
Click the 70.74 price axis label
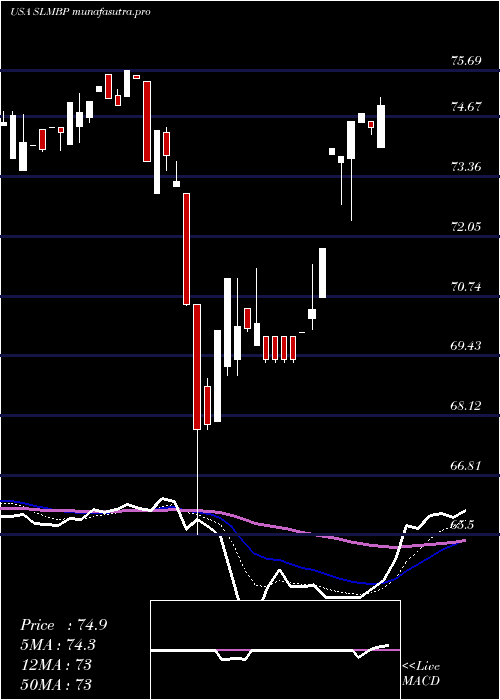pos(466,286)
